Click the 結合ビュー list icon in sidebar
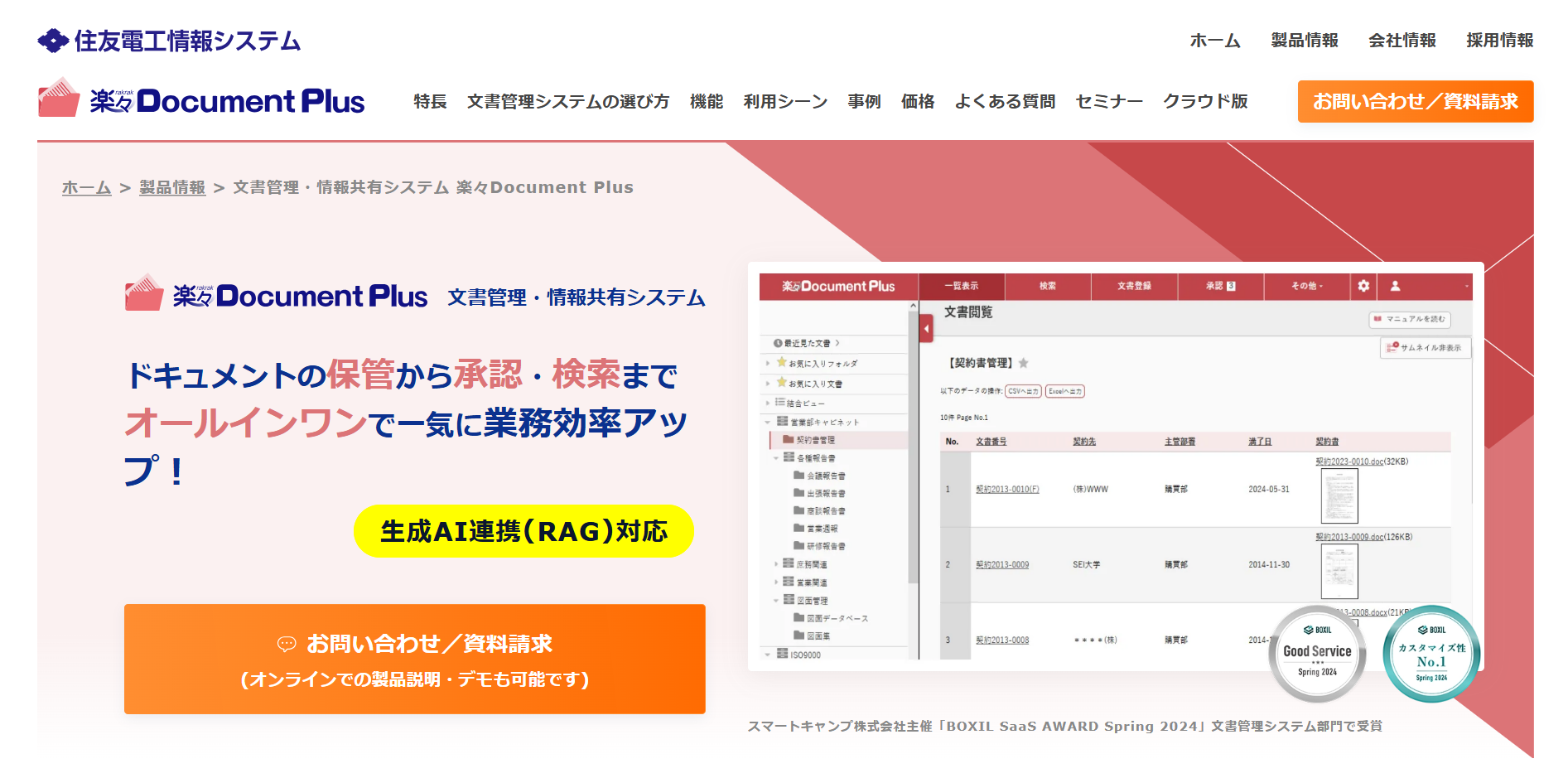Screen dimensions: 1568x778 pyautogui.click(x=779, y=402)
